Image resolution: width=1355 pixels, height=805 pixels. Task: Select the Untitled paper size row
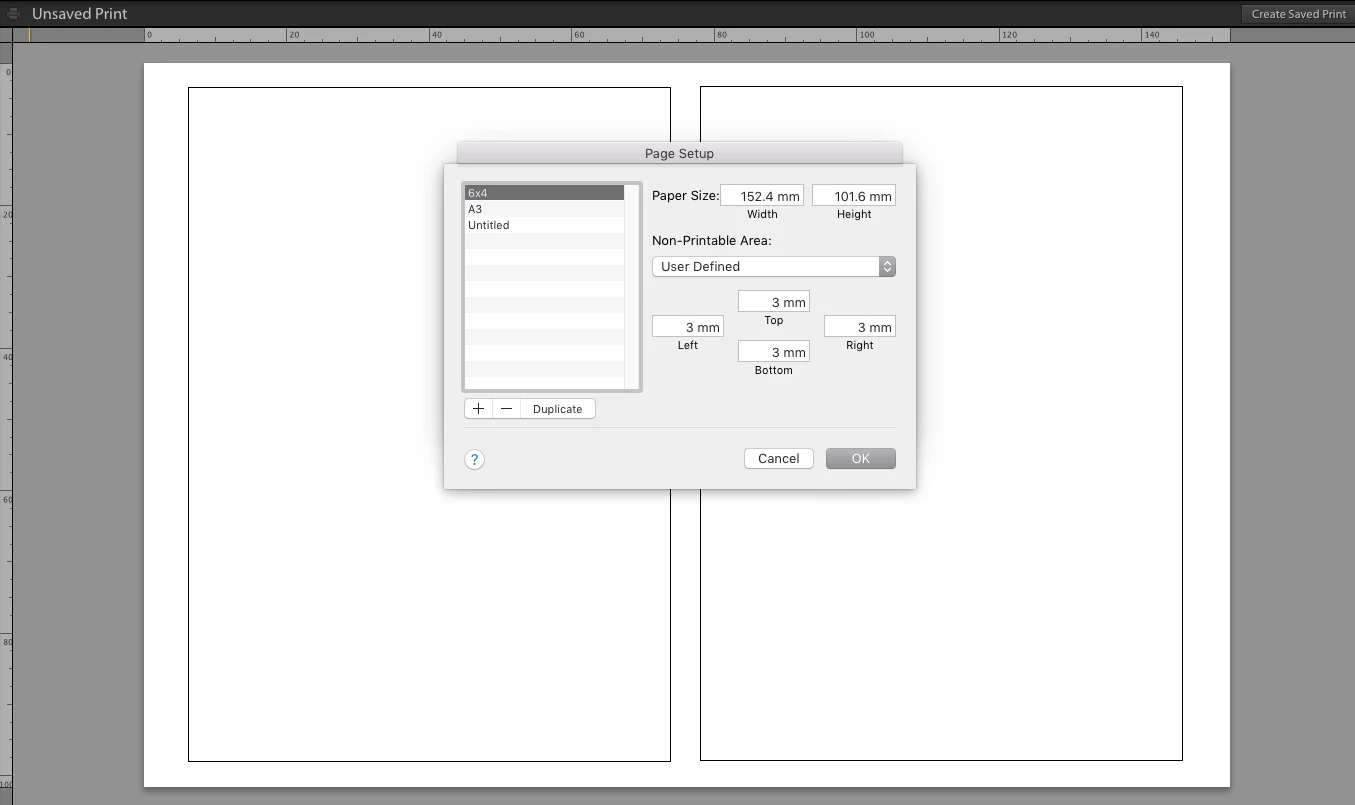[545, 225]
